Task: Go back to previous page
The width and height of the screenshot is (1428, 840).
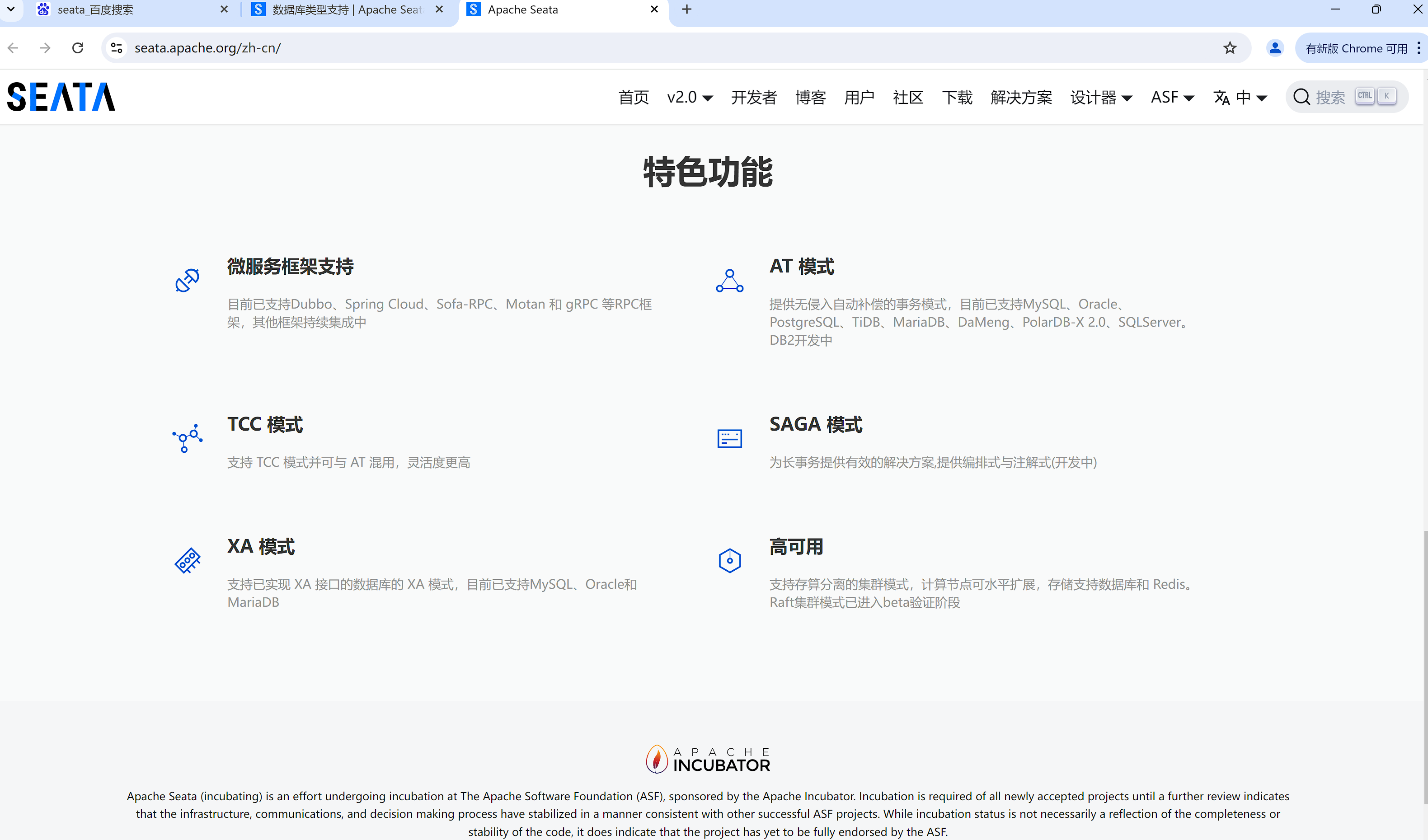Action: 13,48
